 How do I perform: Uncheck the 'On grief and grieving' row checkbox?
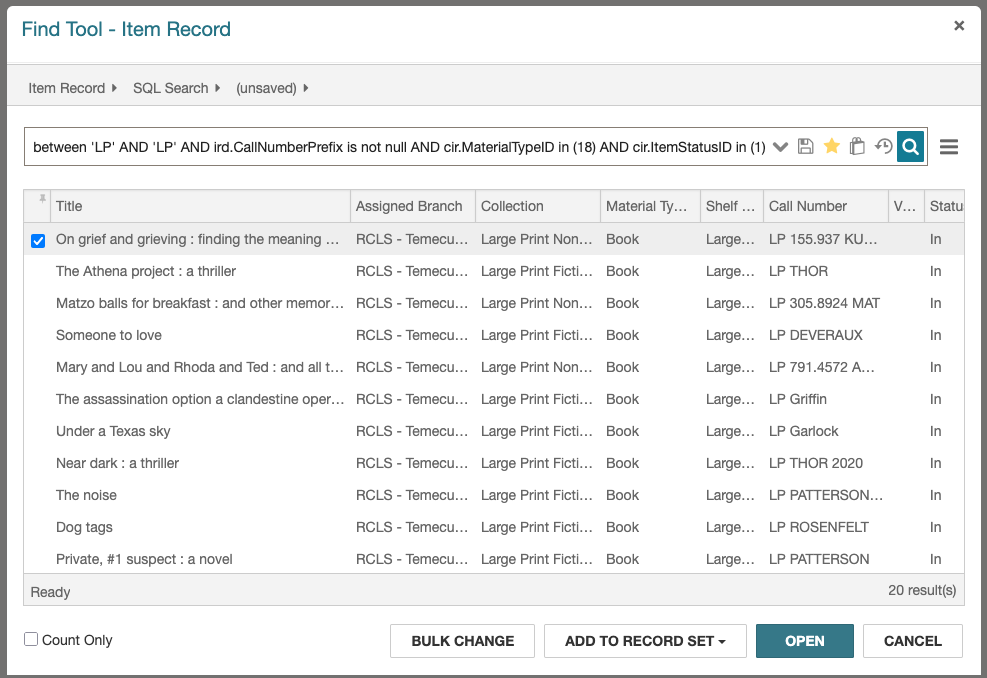[38, 240]
